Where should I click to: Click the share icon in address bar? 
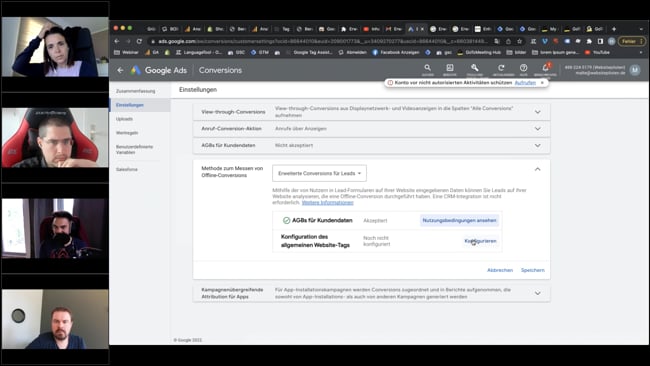(508, 41)
